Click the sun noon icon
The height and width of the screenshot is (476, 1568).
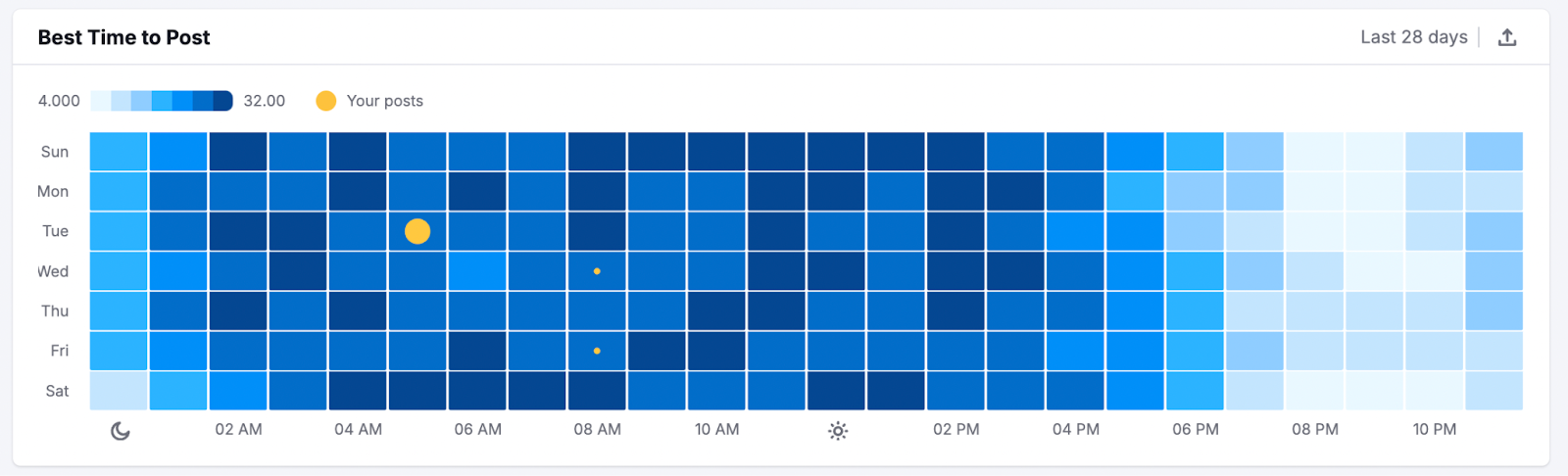(837, 430)
